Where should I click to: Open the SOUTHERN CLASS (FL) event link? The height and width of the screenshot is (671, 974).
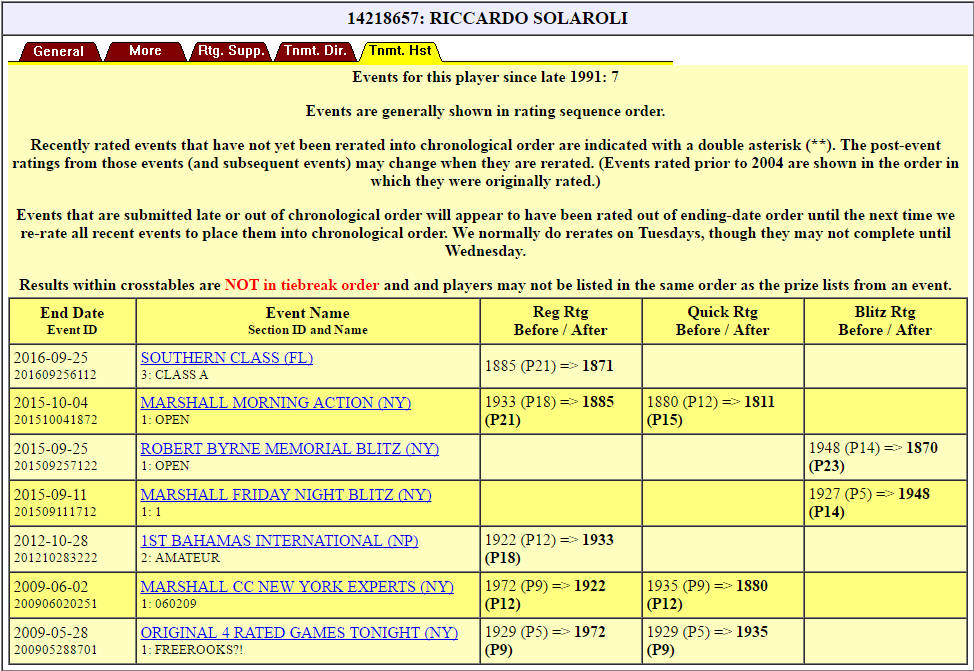[227, 358]
